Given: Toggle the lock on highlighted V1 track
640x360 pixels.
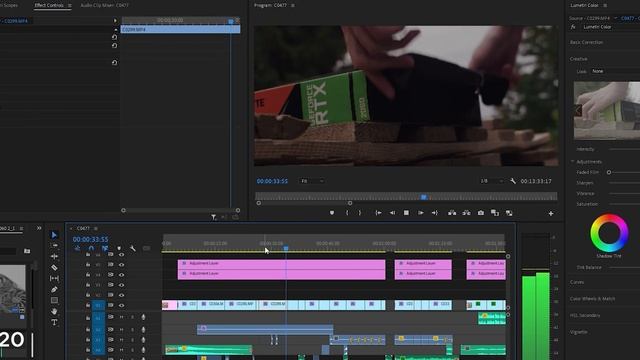Looking at the screenshot, I should tap(88, 305).
